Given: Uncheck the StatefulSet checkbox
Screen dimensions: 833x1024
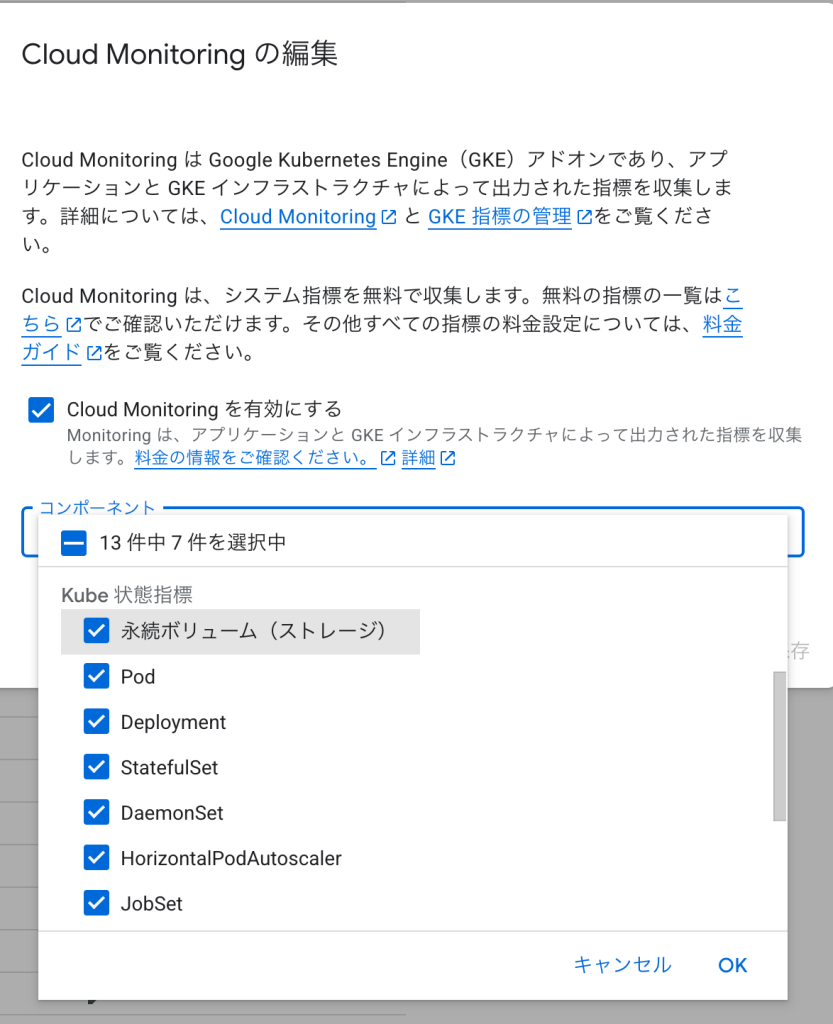Looking at the screenshot, I should point(97,767).
